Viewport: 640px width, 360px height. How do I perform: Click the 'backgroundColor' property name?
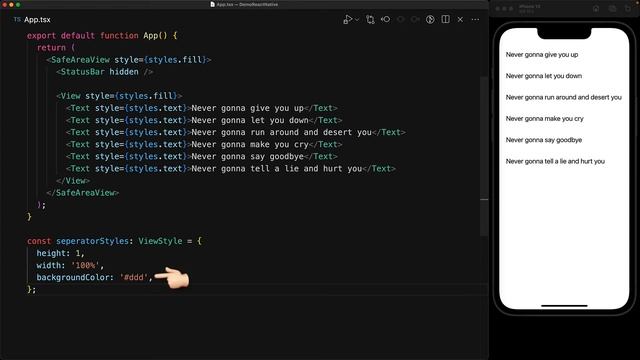[x=73, y=278]
